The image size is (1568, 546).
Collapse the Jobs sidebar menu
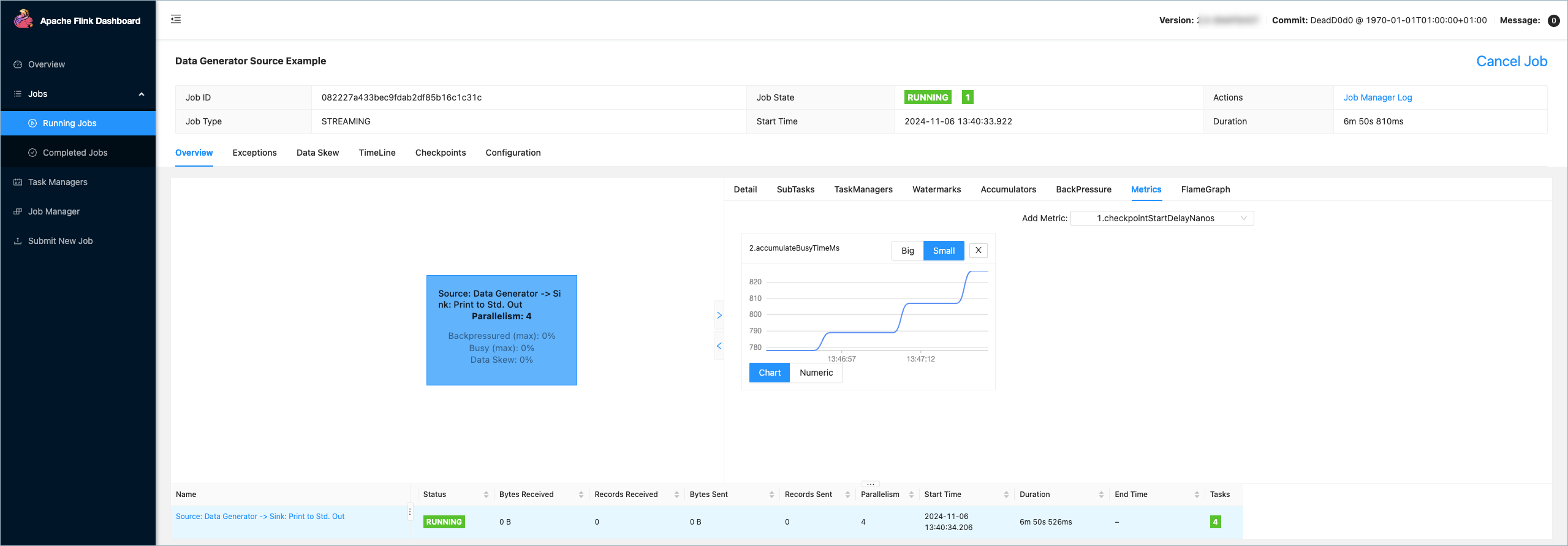[x=142, y=94]
